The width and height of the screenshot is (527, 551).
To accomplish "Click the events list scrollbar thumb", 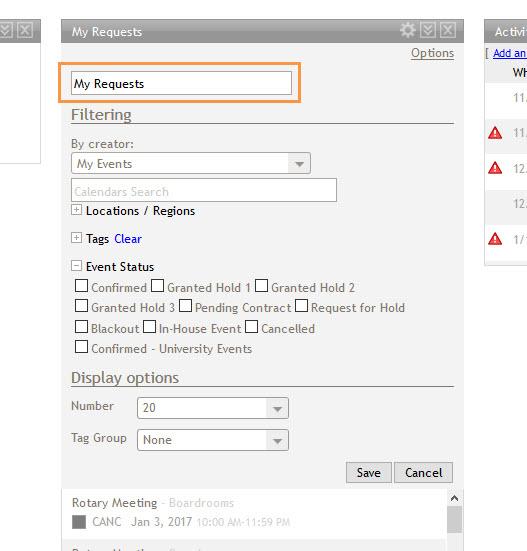I will (x=454, y=520).
